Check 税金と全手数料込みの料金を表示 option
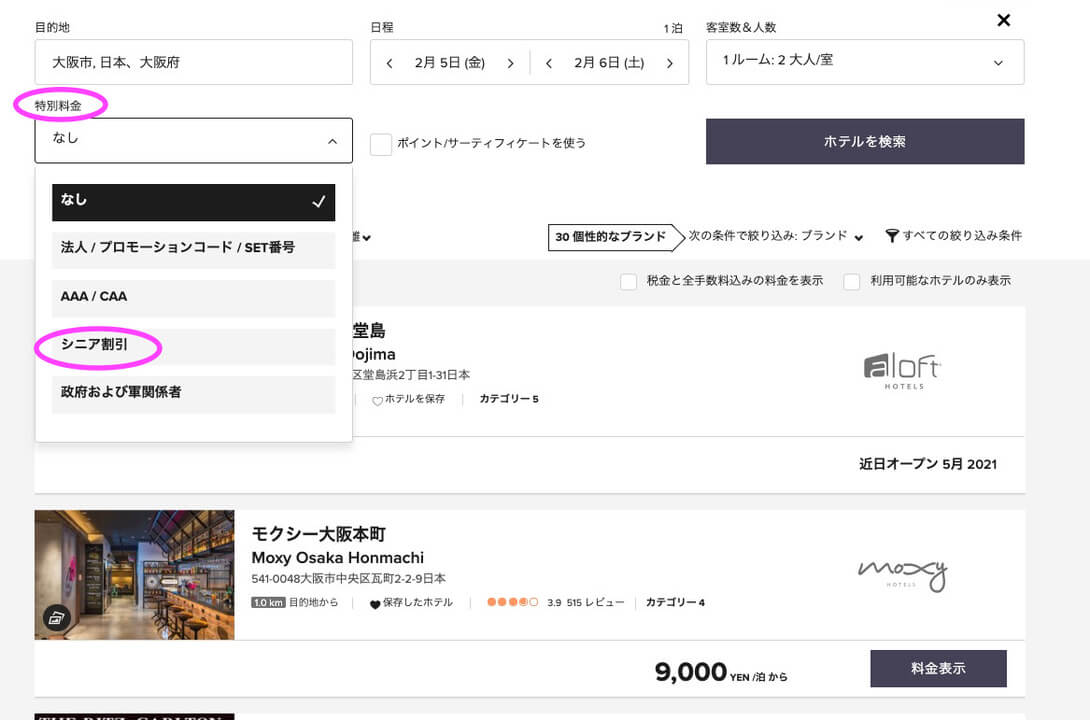 coord(629,282)
